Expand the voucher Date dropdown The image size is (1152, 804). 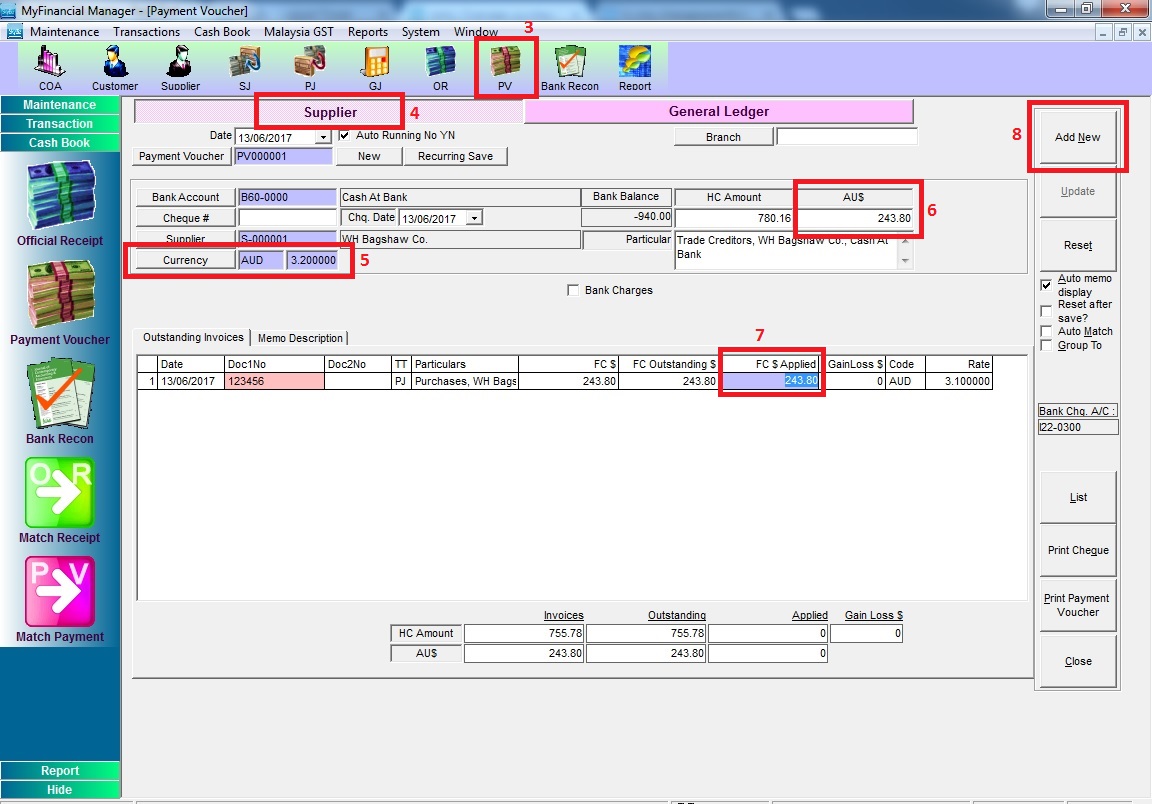(x=323, y=138)
